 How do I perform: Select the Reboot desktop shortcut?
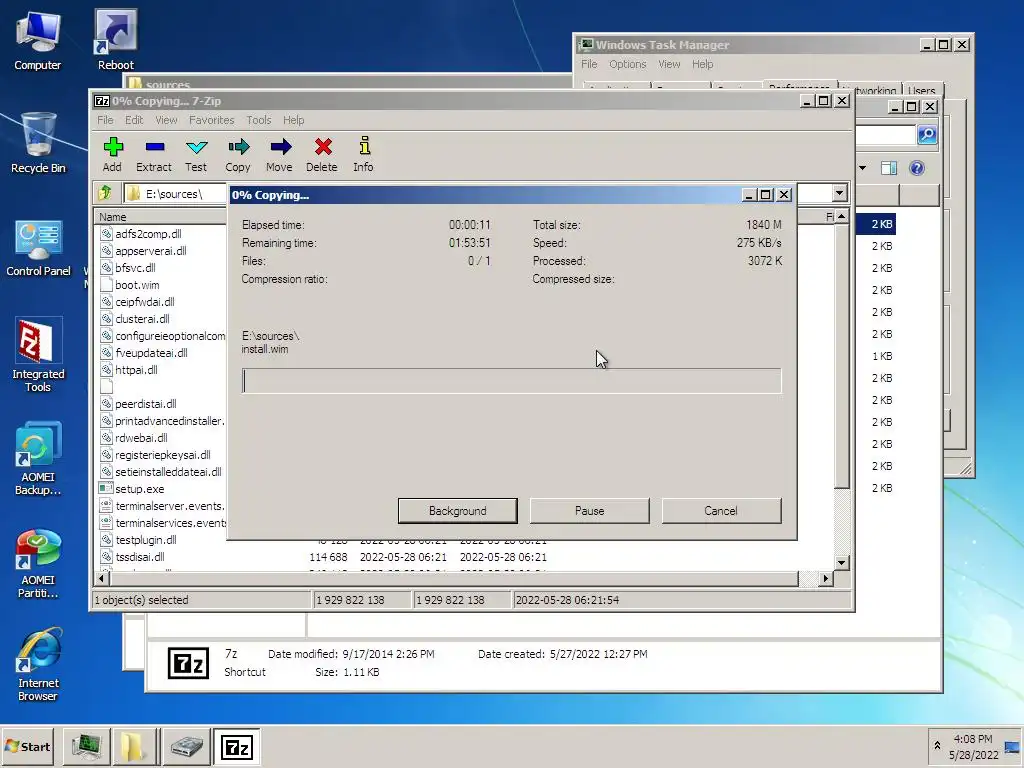[x=116, y=40]
